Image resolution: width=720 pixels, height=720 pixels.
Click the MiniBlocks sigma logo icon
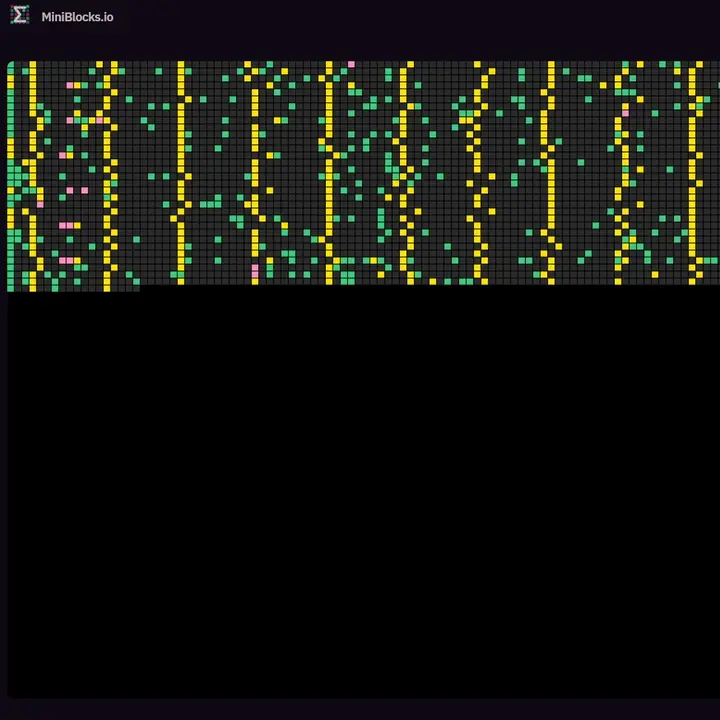point(19,15)
